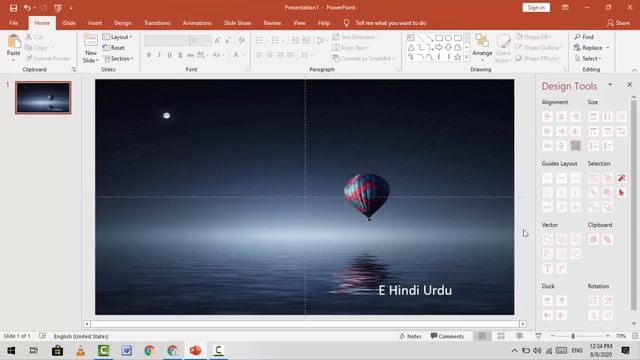Screen dimensions: 640x360
Task: Open VLC media player from taskbar
Action: 81,350
